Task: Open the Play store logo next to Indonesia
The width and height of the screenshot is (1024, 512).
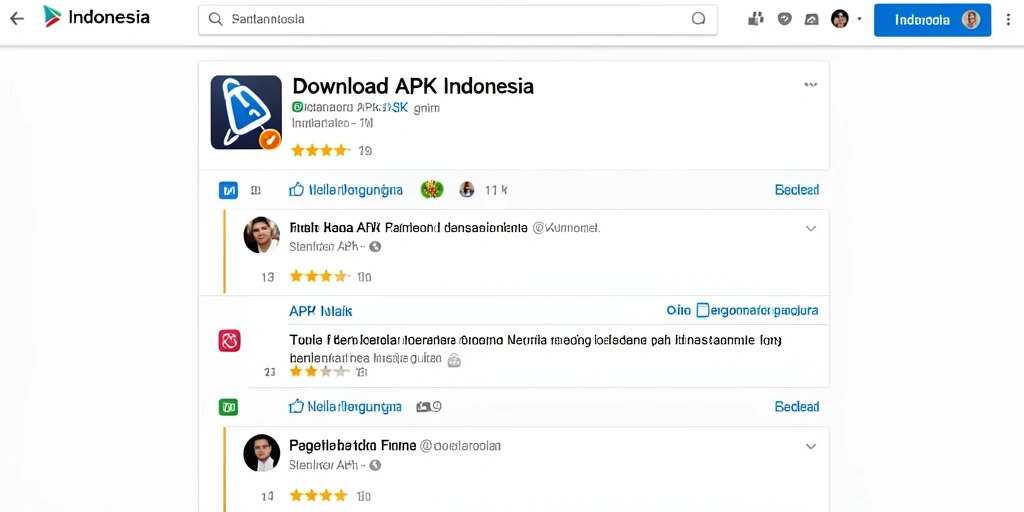Action: (x=52, y=17)
